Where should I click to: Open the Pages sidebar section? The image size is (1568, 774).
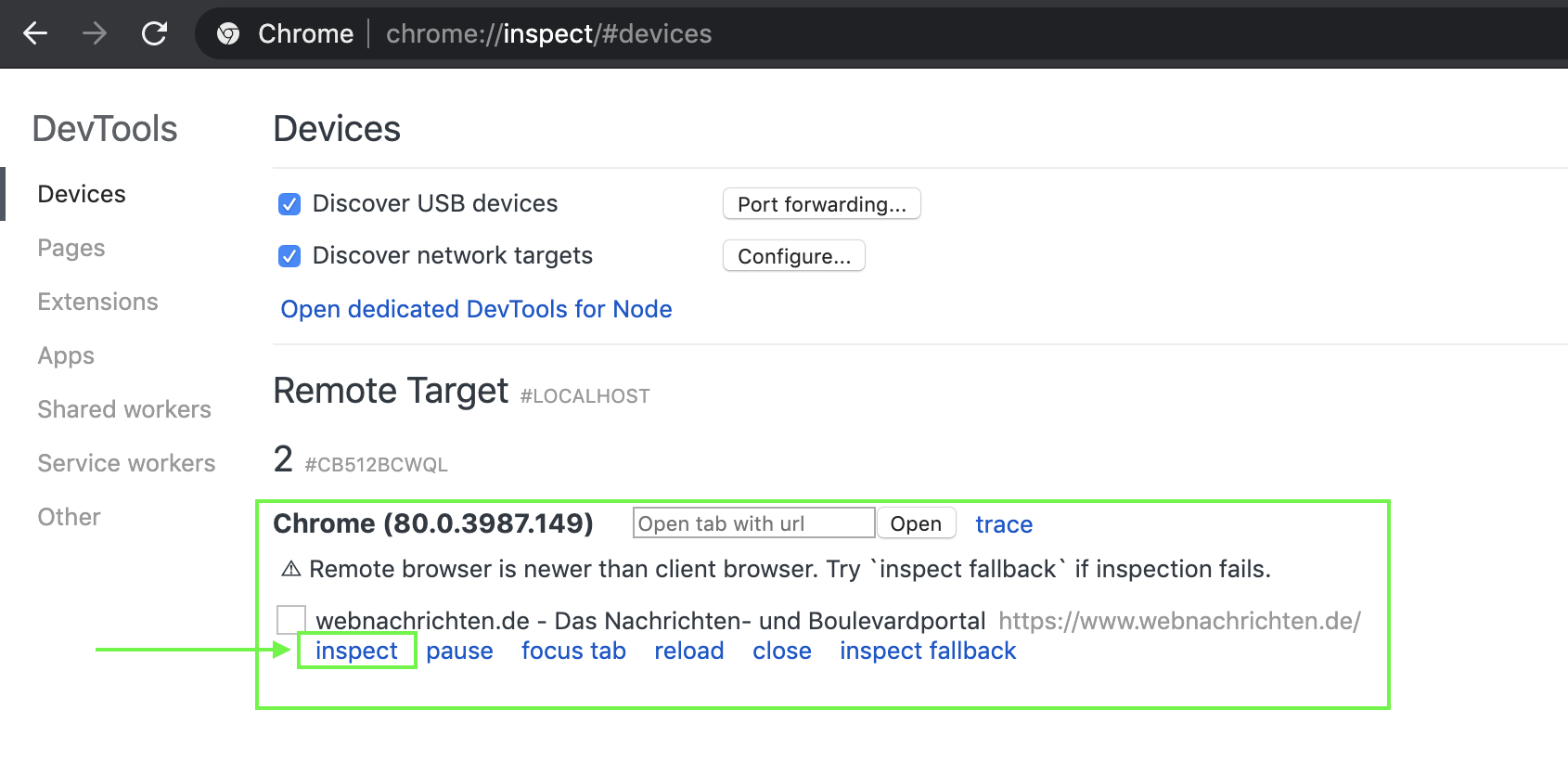coord(71,248)
